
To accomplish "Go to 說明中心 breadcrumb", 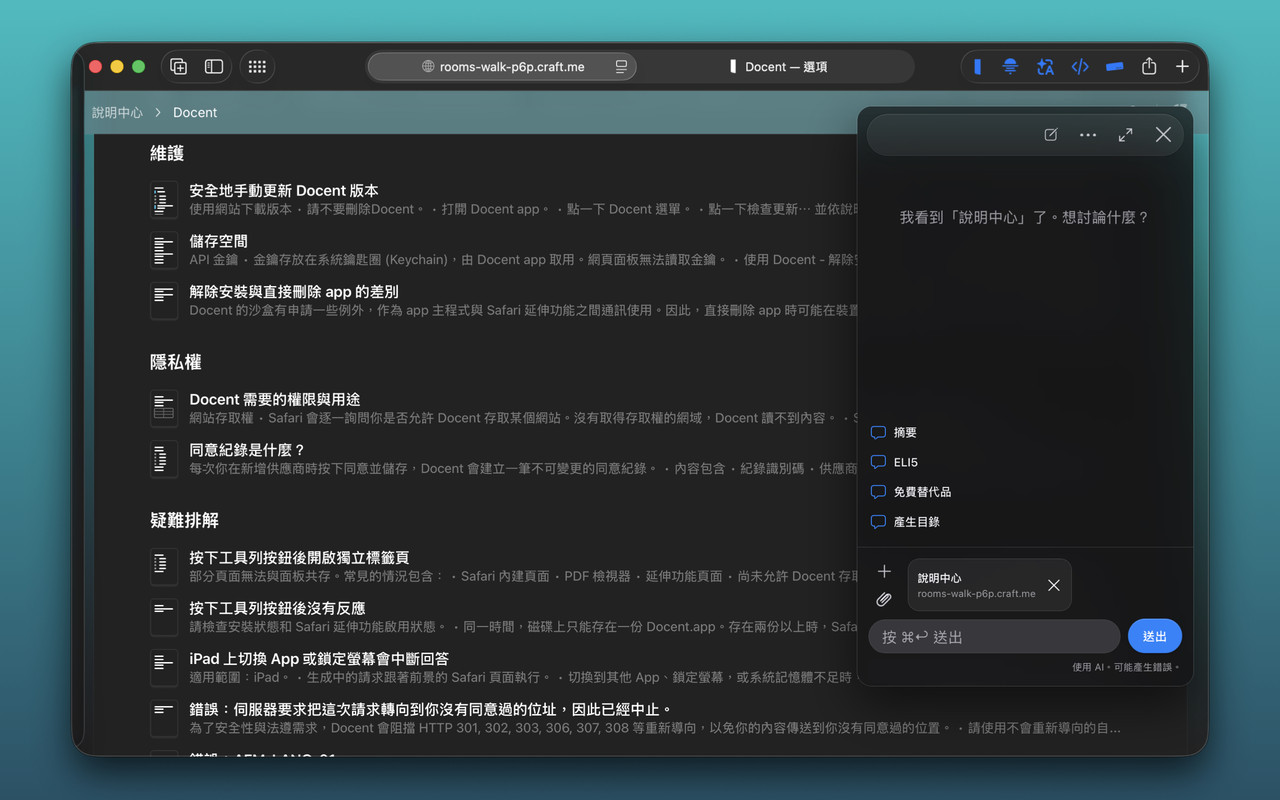I will click(x=118, y=113).
